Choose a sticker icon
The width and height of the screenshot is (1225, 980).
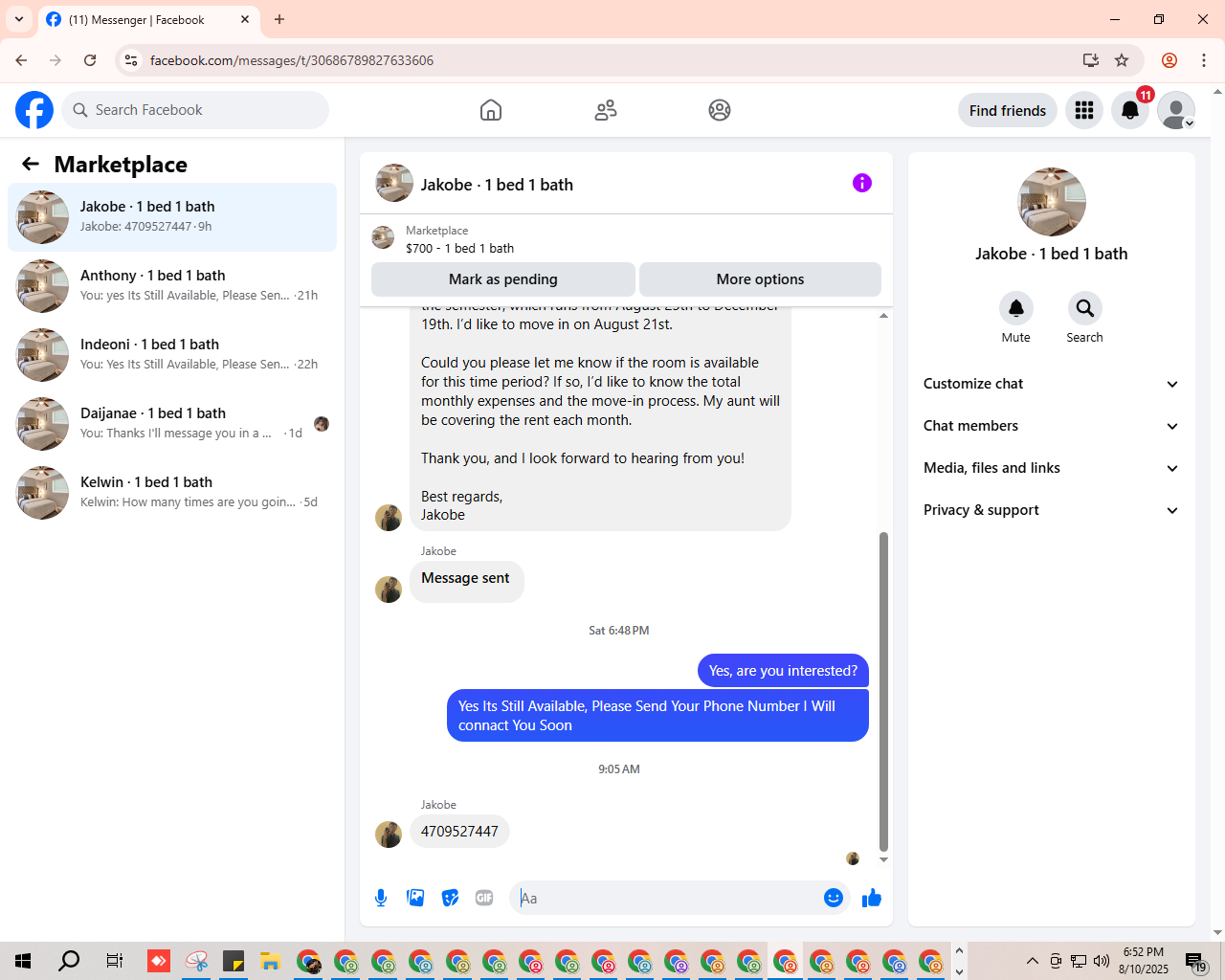coord(450,898)
